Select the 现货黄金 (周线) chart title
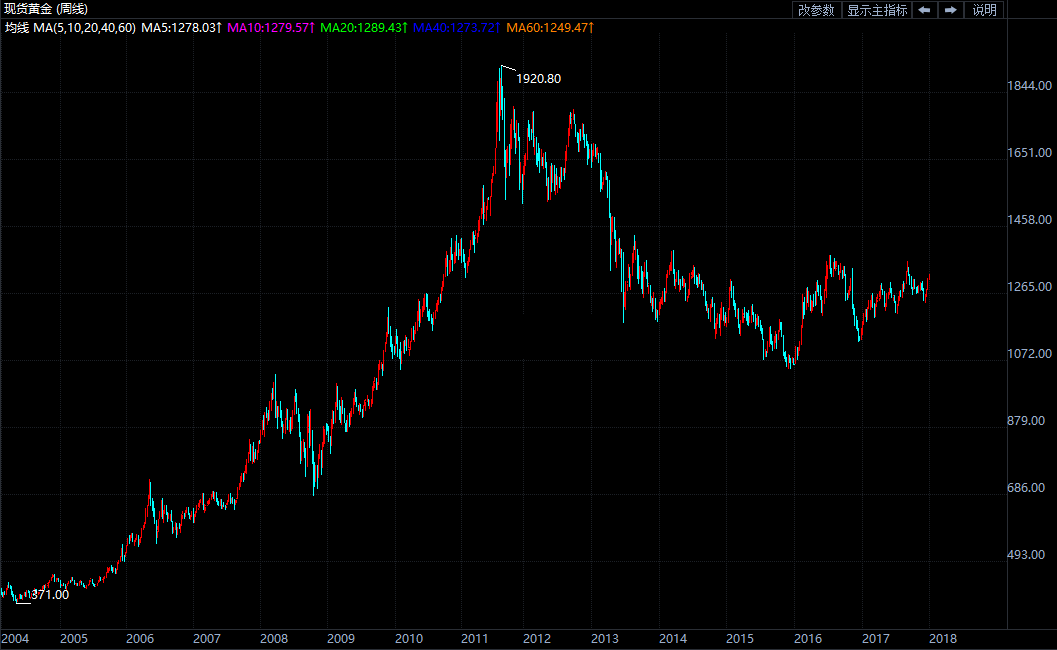The image size is (1057, 650). [x=46, y=9]
